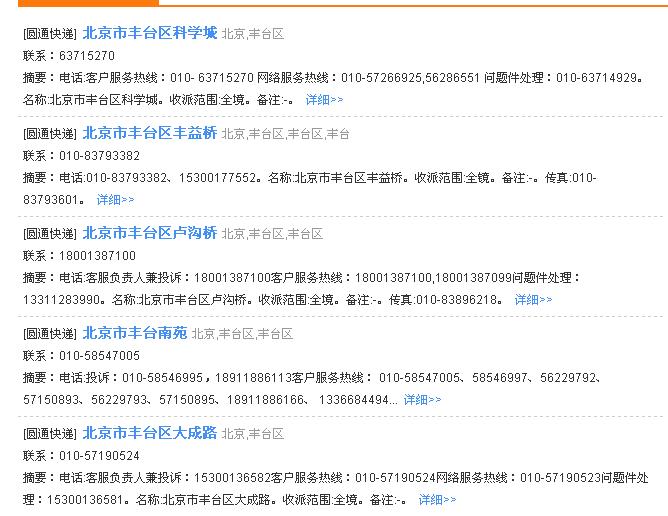
Task: Click the [圆通快递] tag before 卢沟桥
Action: pos(50,234)
